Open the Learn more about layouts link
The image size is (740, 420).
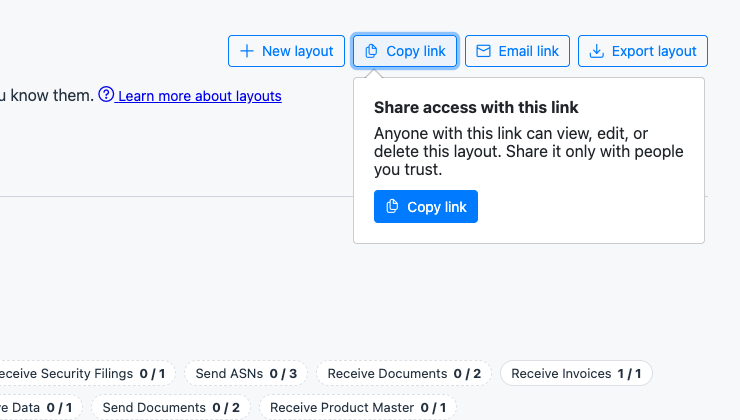pyautogui.click(x=200, y=96)
